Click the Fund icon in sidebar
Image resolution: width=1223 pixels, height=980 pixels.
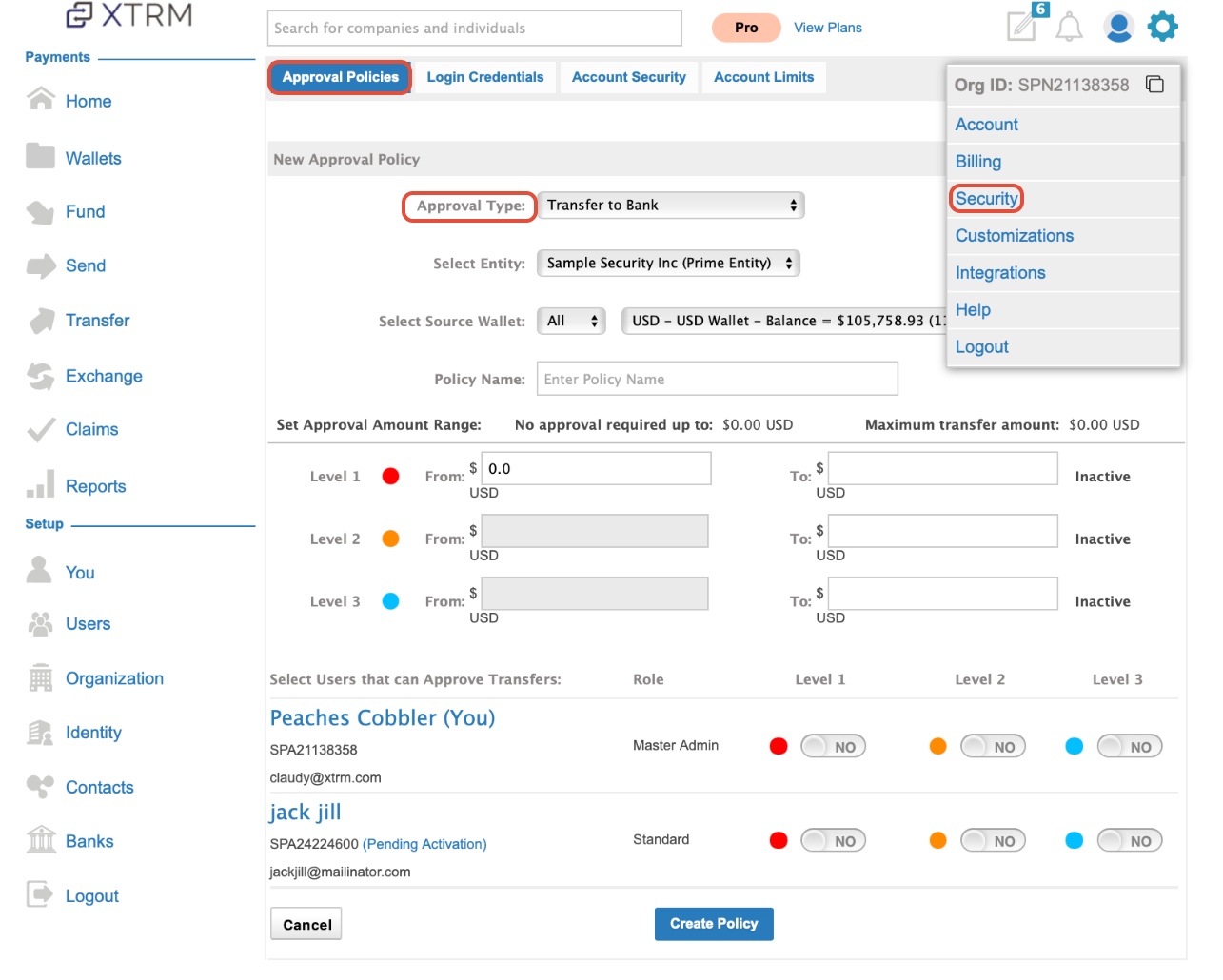pyautogui.click(x=40, y=212)
